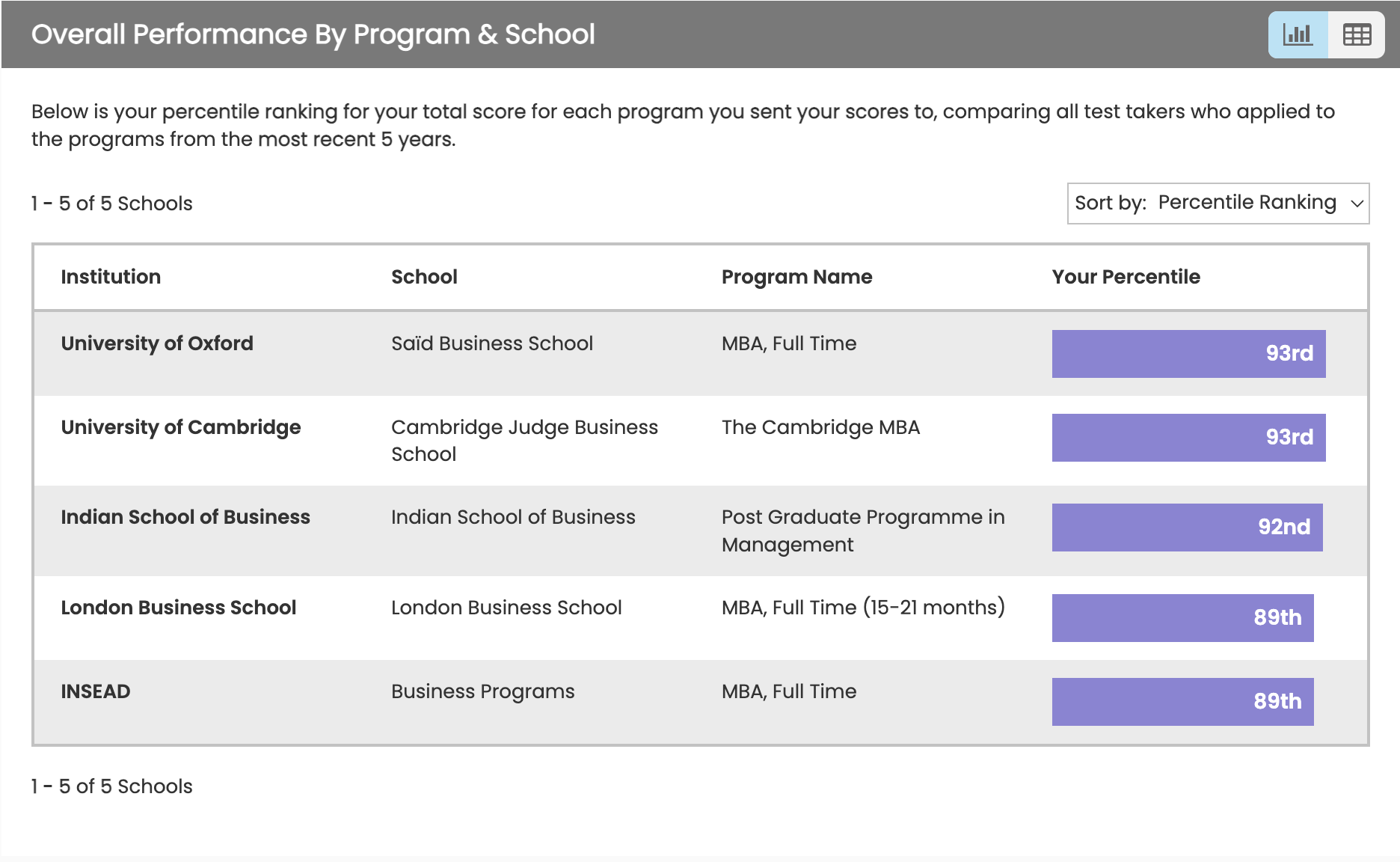Click the 92nd percentile bar
This screenshot has width=1400, height=862.
pos(1187,527)
